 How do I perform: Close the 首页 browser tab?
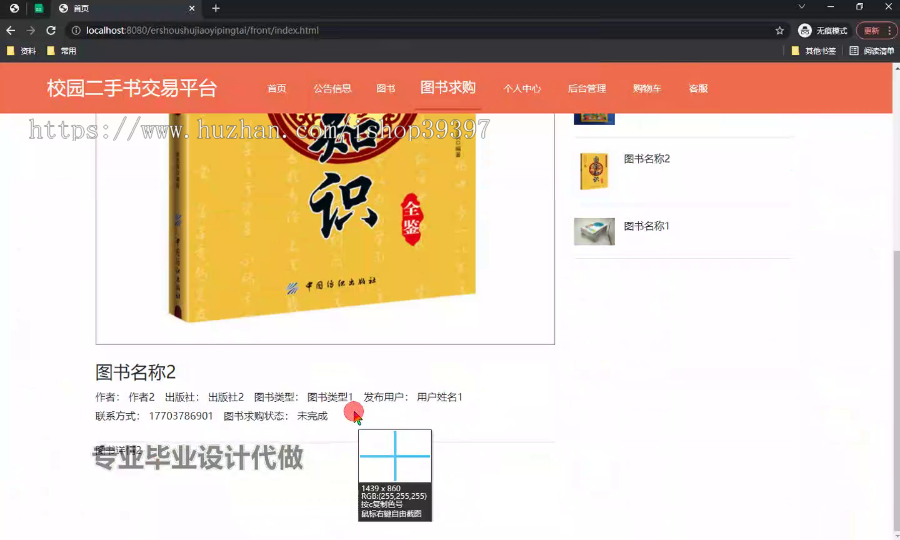pos(192,8)
